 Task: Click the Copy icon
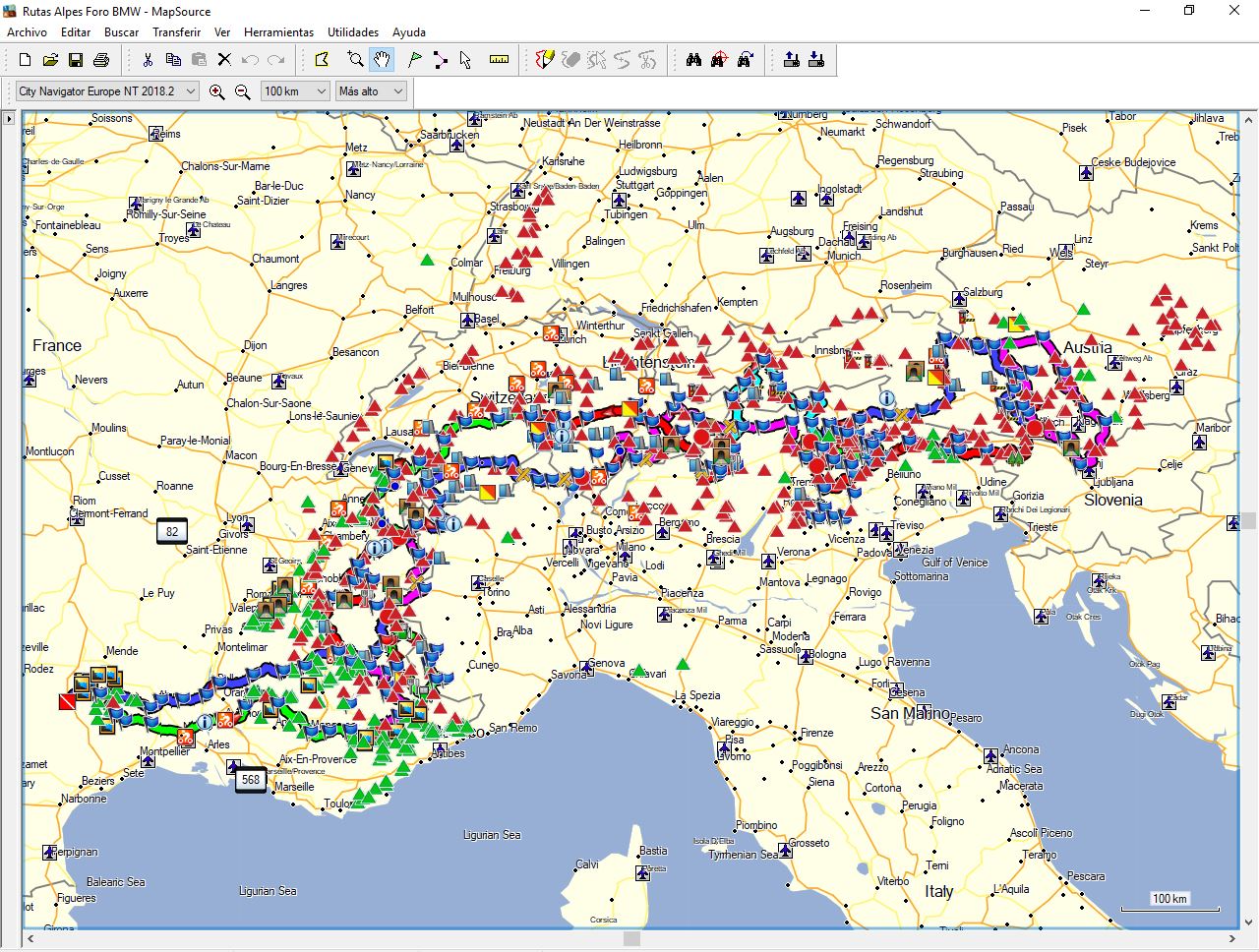pos(173,60)
